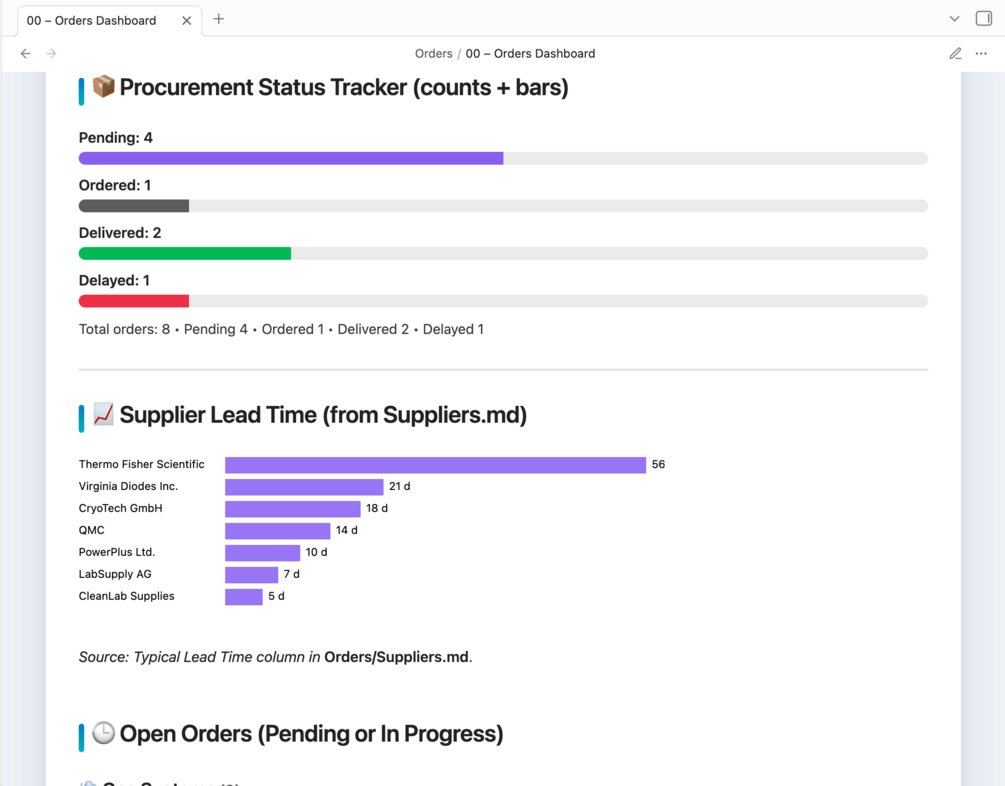Switch to editing view via pencil icon
1005x786 pixels.
[x=955, y=54]
